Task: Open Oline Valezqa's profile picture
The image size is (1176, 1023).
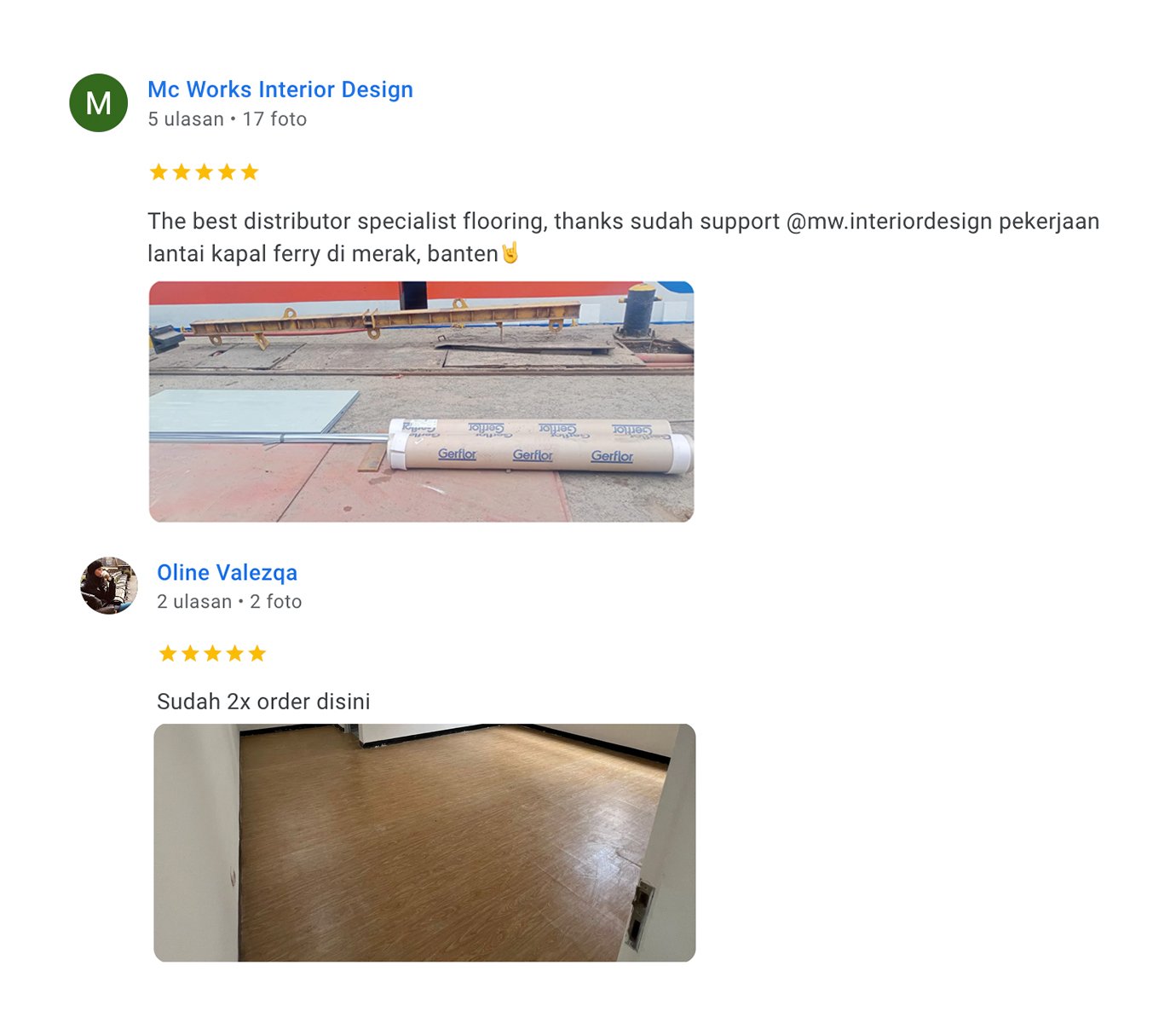Action: point(109,586)
